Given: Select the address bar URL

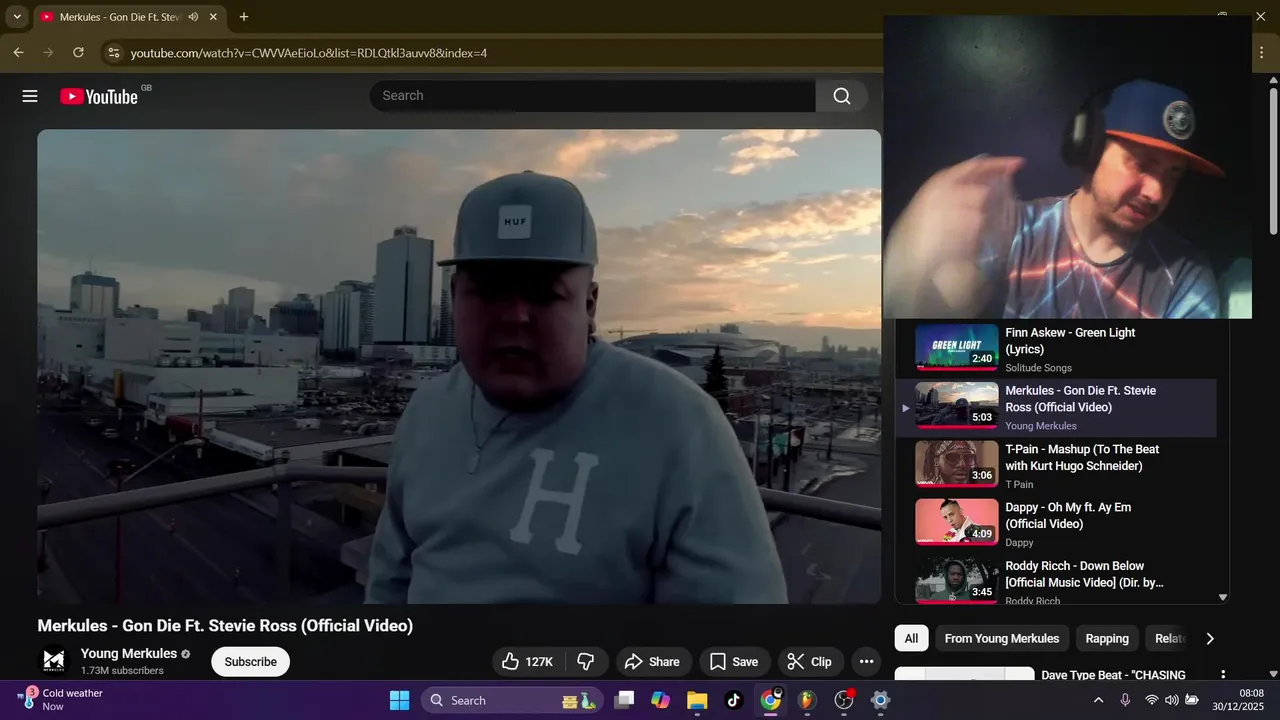Looking at the screenshot, I should coord(309,53).
